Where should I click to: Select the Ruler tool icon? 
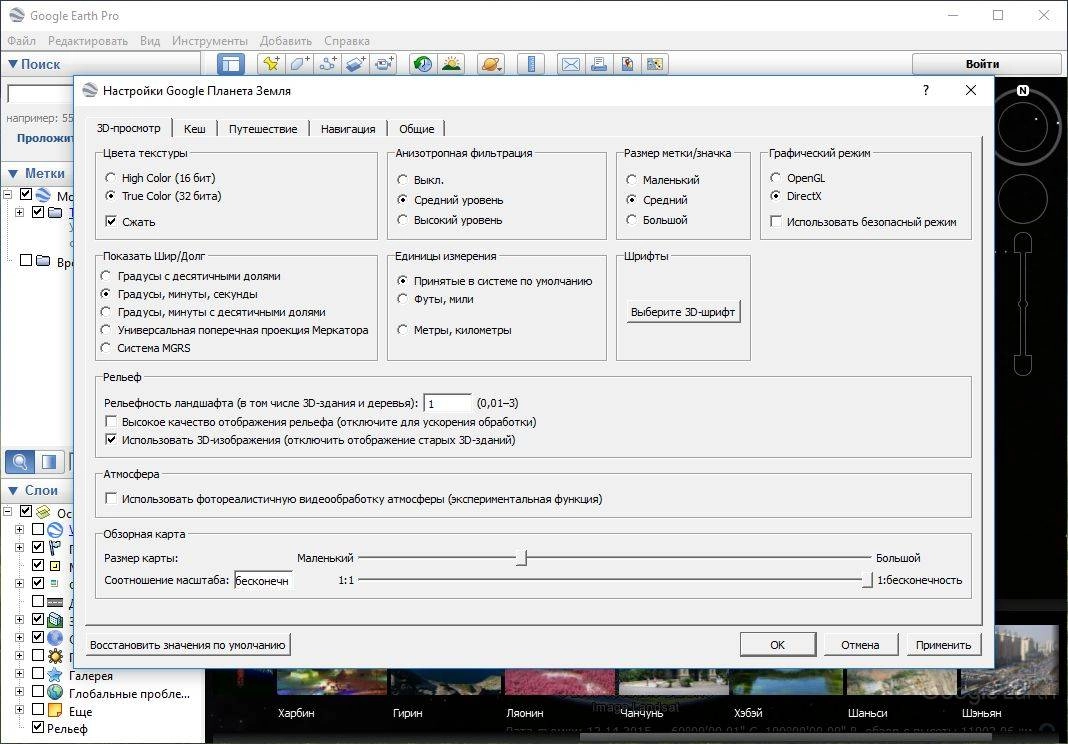click(x=531, y=64)
